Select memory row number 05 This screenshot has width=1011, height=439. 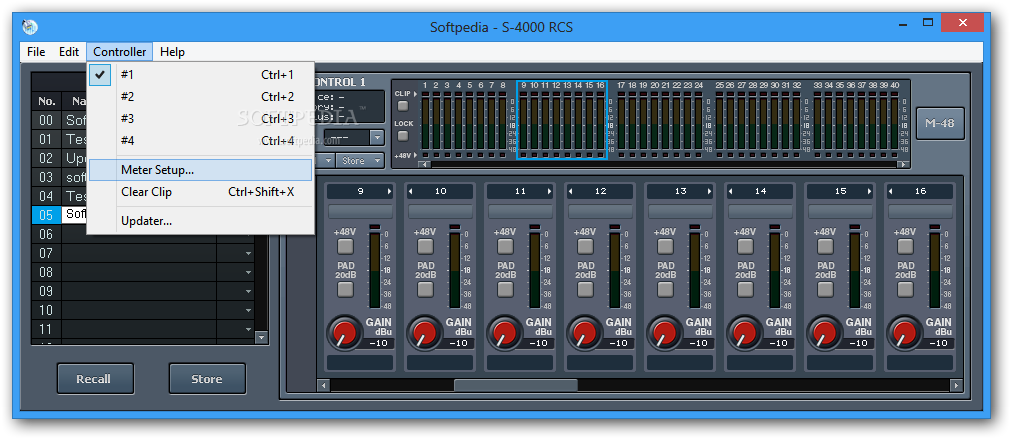pos(46,215)
